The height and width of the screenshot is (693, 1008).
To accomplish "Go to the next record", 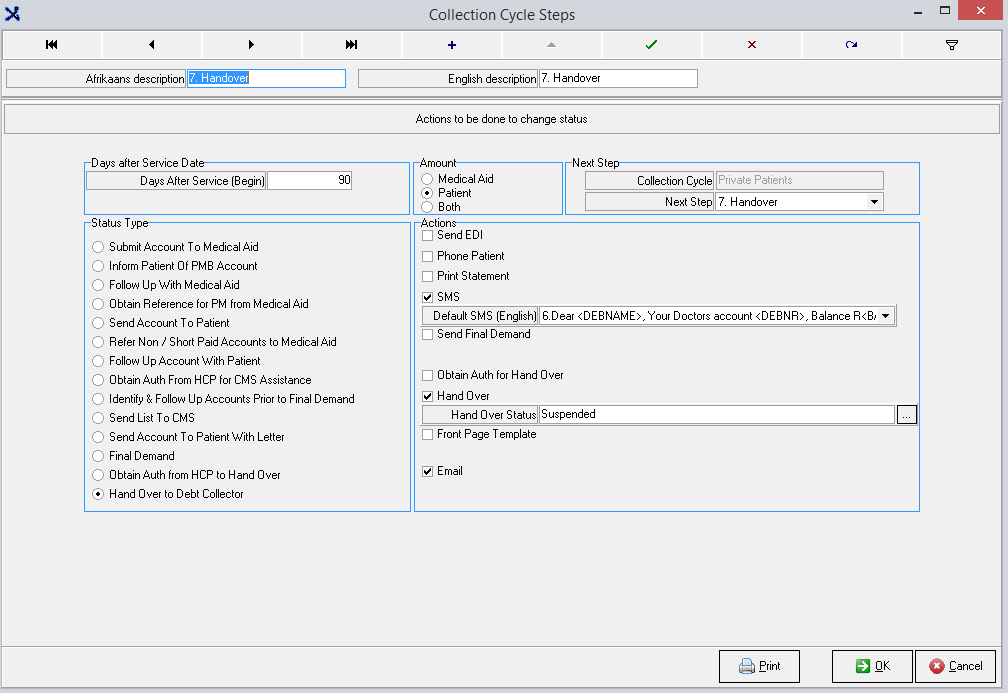I will [252, 45].
